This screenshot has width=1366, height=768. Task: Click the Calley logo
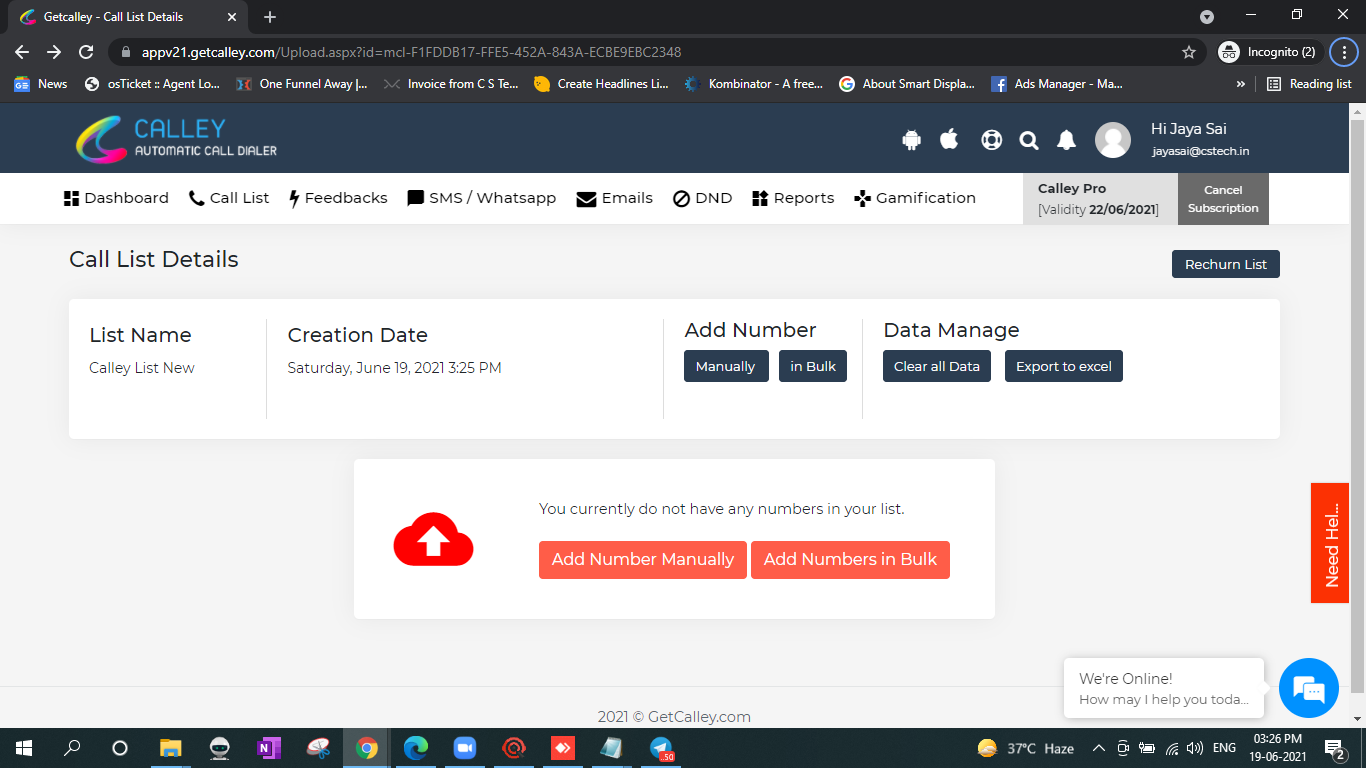176,139
